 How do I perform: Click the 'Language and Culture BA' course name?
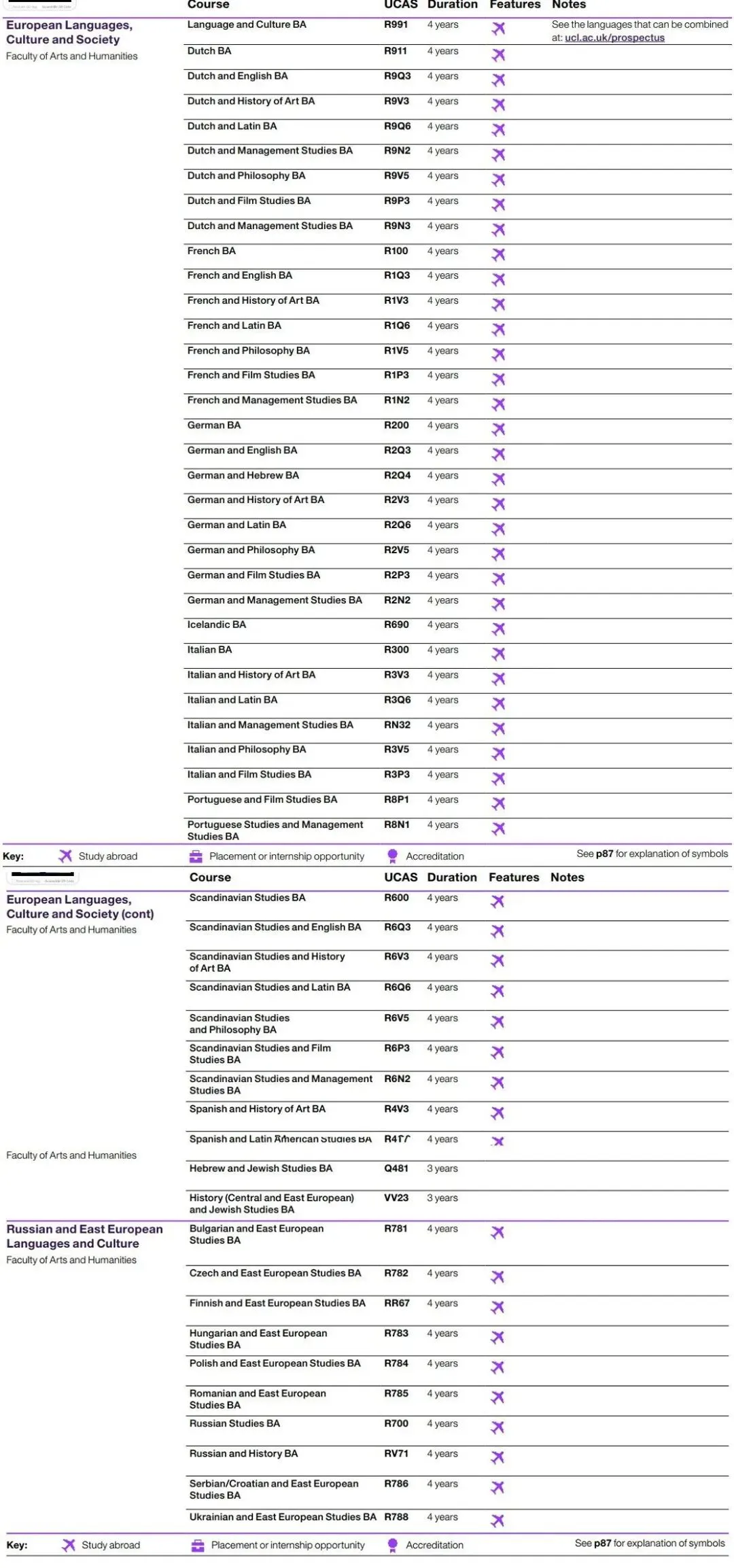[247, 24]
